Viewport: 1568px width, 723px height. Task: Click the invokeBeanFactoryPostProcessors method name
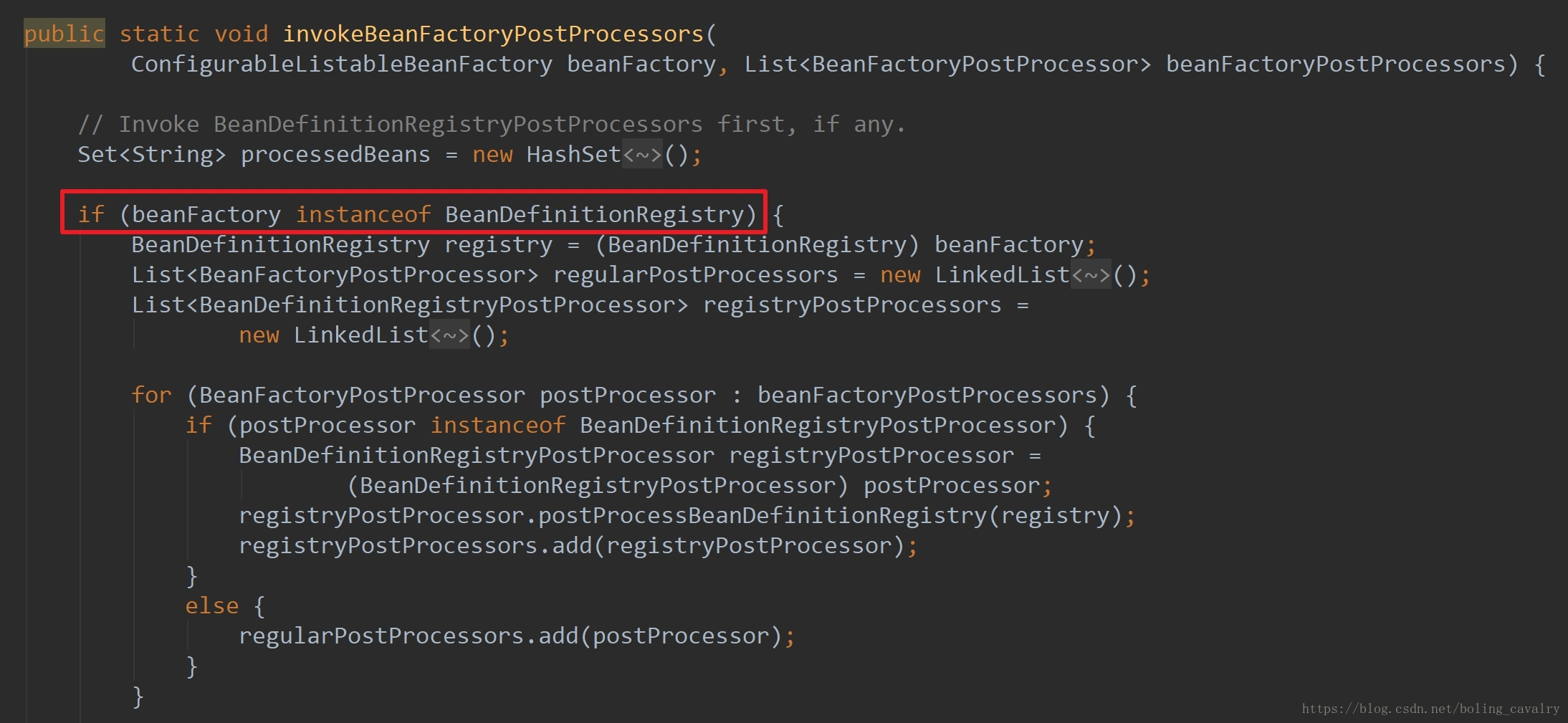(493, 34)
